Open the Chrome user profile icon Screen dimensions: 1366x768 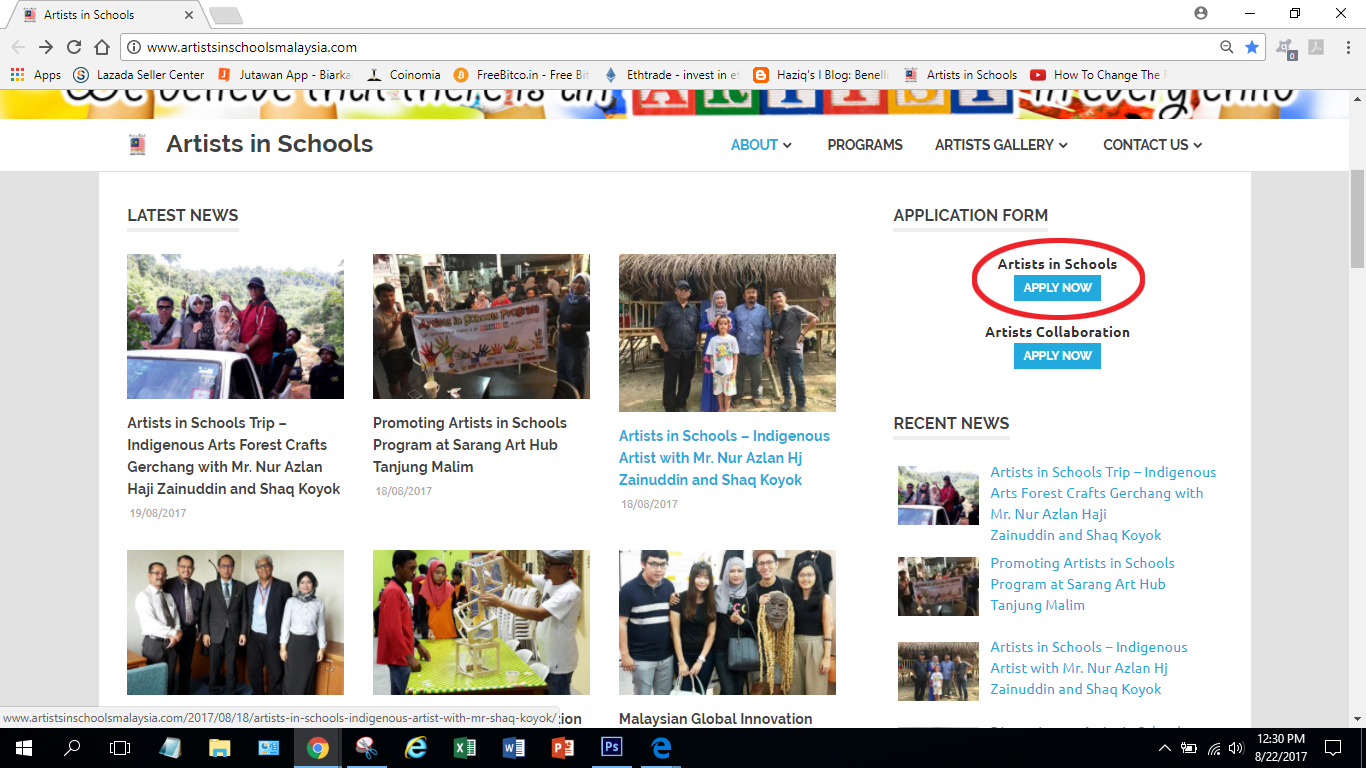[x=1200, y=13]
